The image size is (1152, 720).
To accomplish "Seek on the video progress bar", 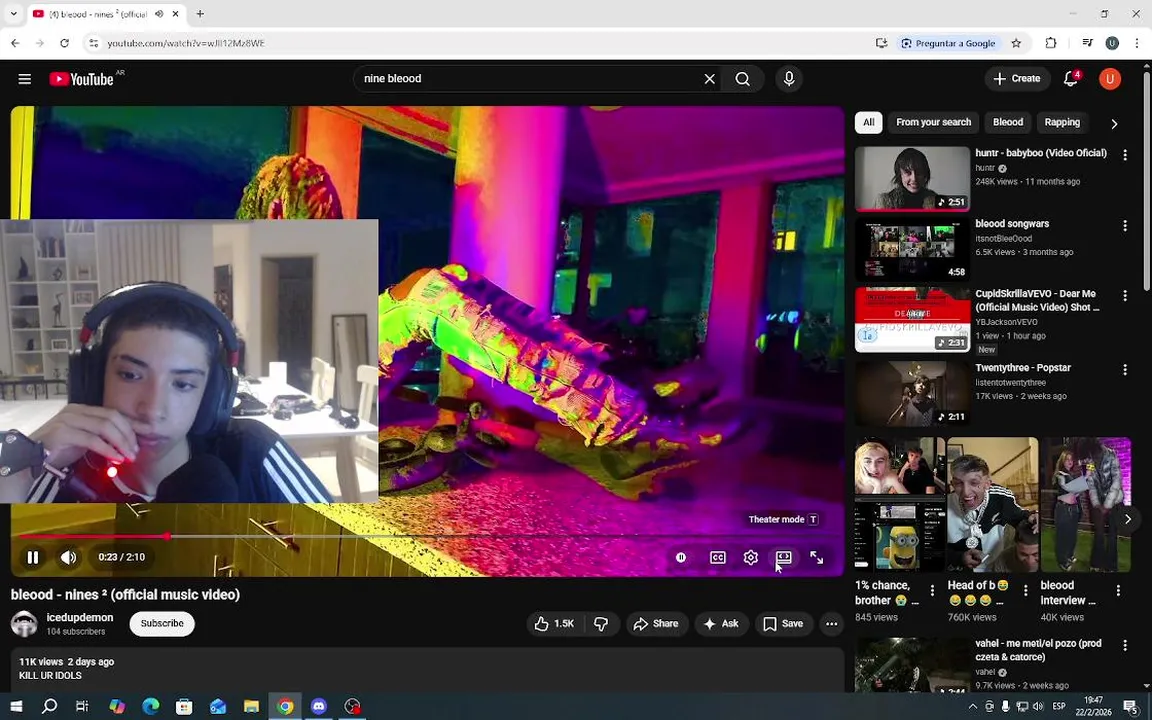I will [x=427, y=536].
